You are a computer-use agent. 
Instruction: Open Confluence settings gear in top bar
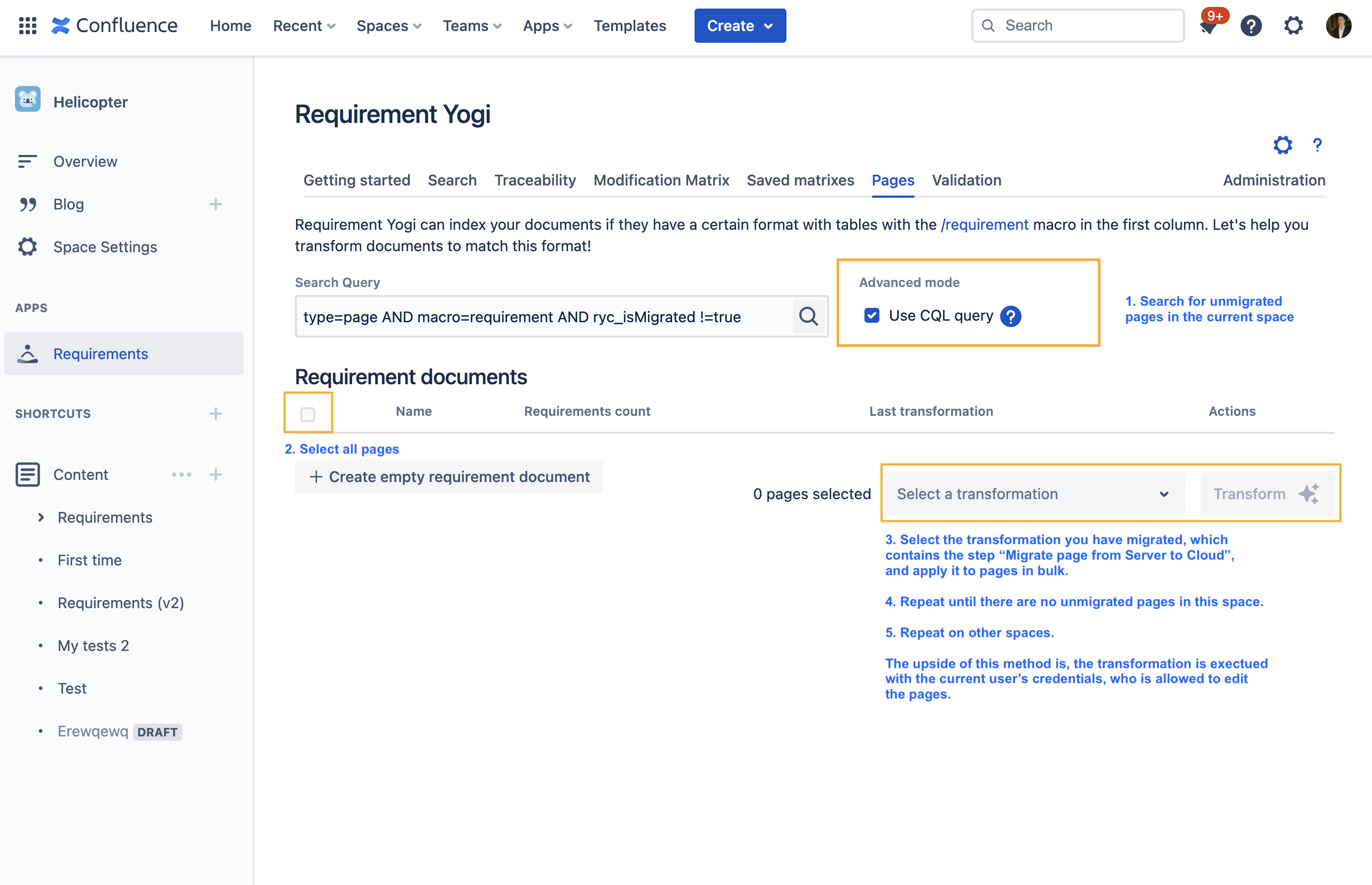tap(1293, 26)
